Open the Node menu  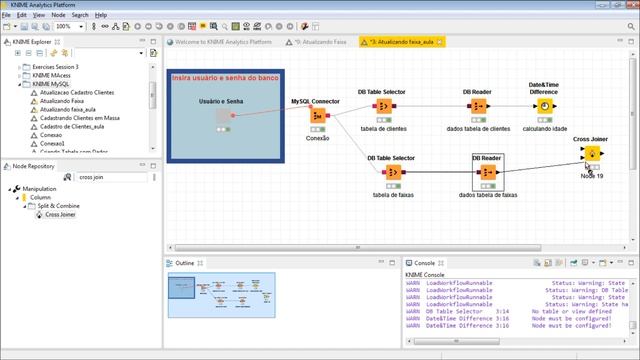58,15
